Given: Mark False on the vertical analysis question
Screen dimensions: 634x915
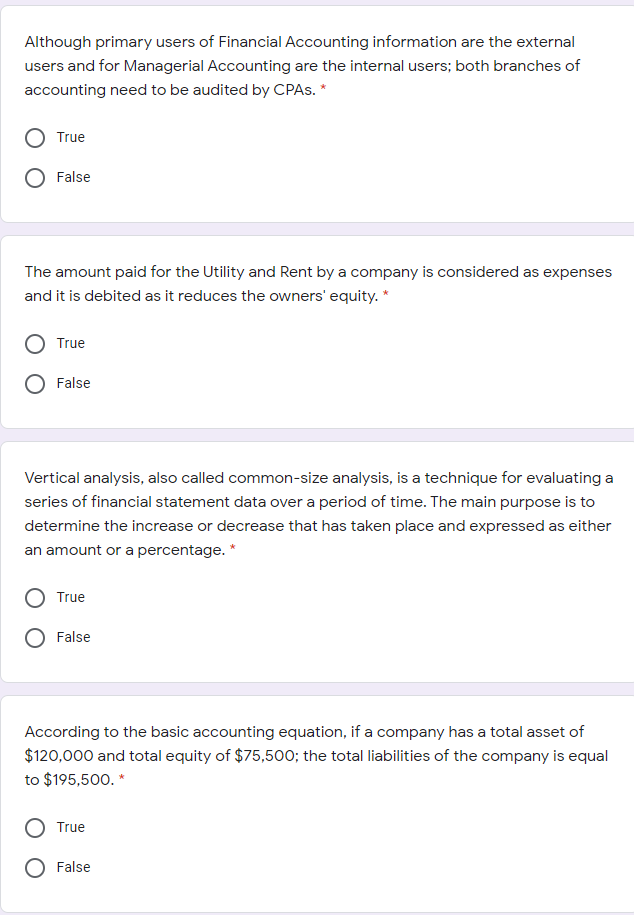Looking at the screenshot, I should point(35,638).
